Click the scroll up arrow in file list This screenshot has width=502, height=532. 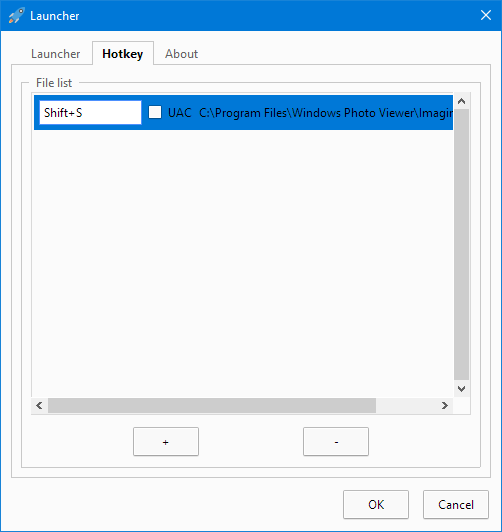461,101
